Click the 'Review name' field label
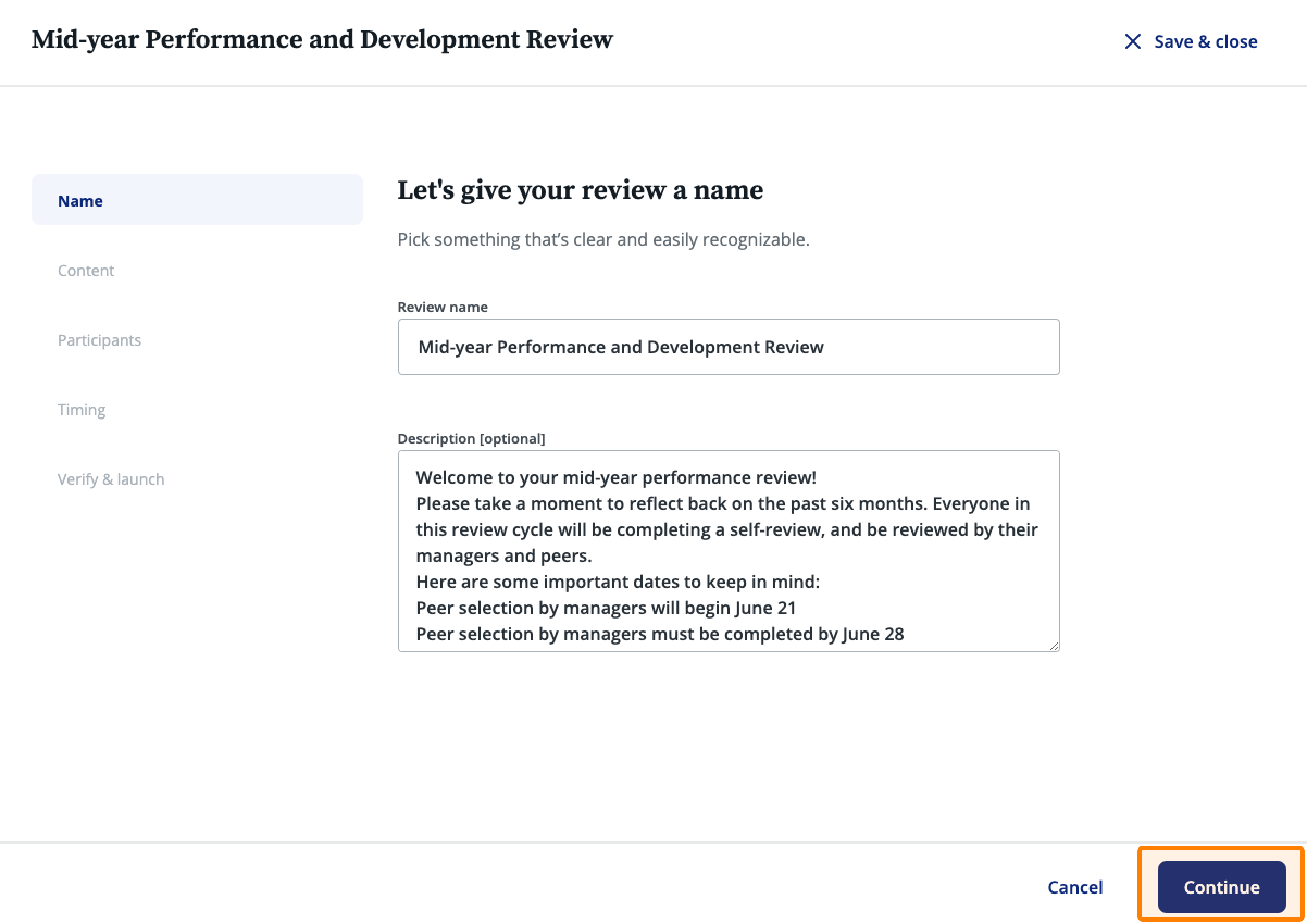The width and height of the screenshot is (1307, 924). pyautogui.click(x=443, y=307)
